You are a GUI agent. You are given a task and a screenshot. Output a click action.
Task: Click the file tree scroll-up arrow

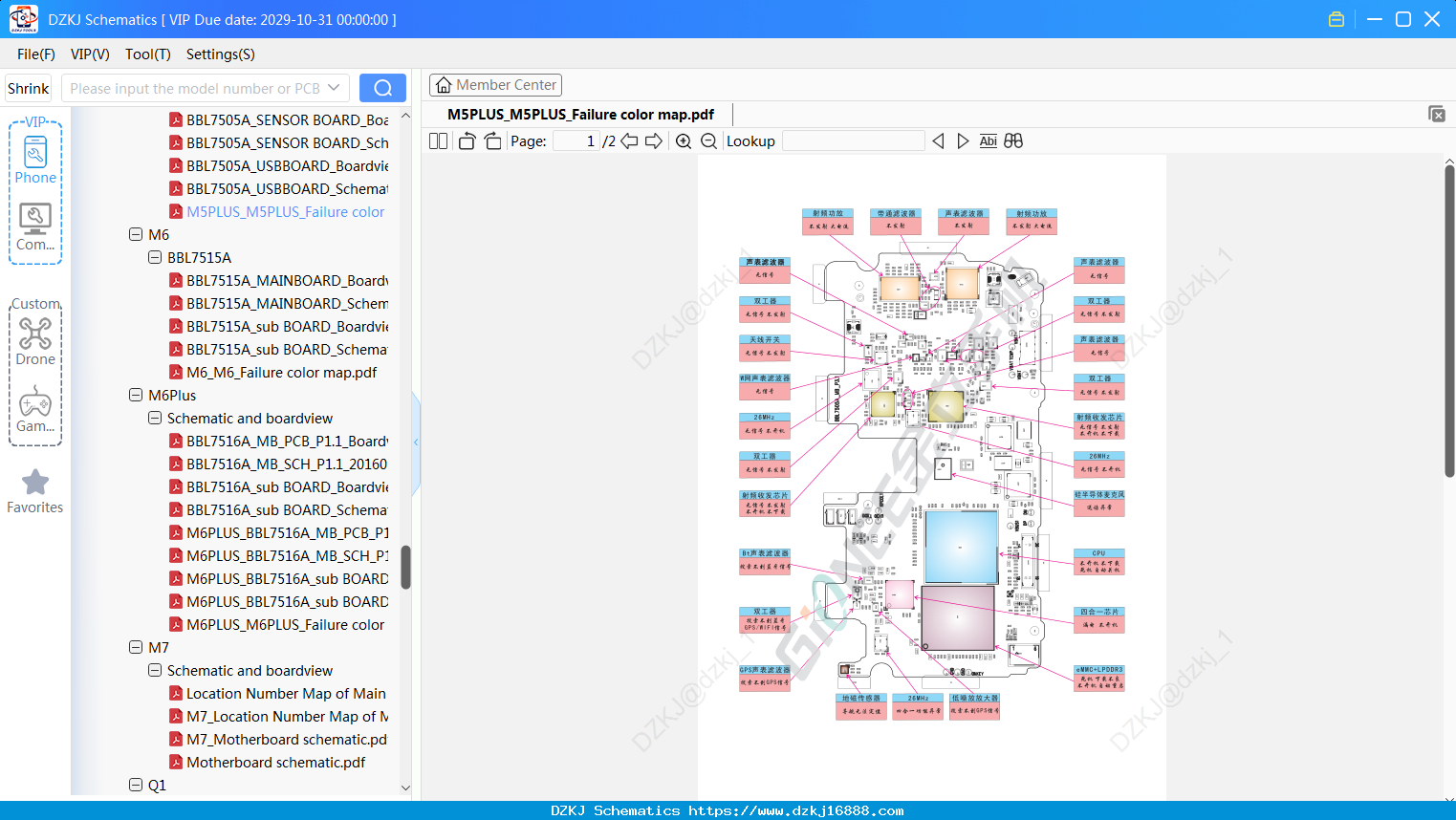coord(405,116)
